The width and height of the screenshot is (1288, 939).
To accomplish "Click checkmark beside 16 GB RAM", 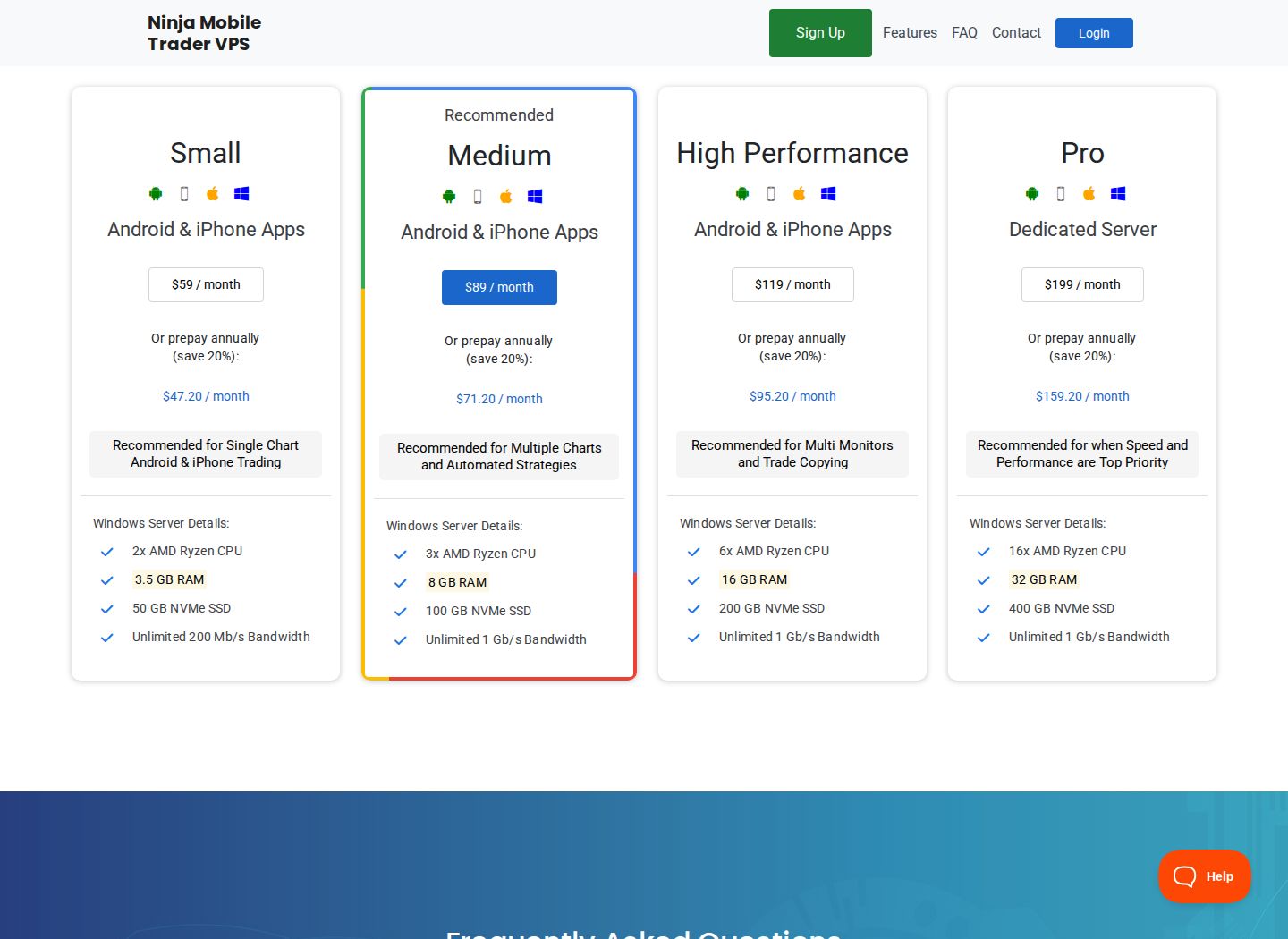I will coord(694,580).
